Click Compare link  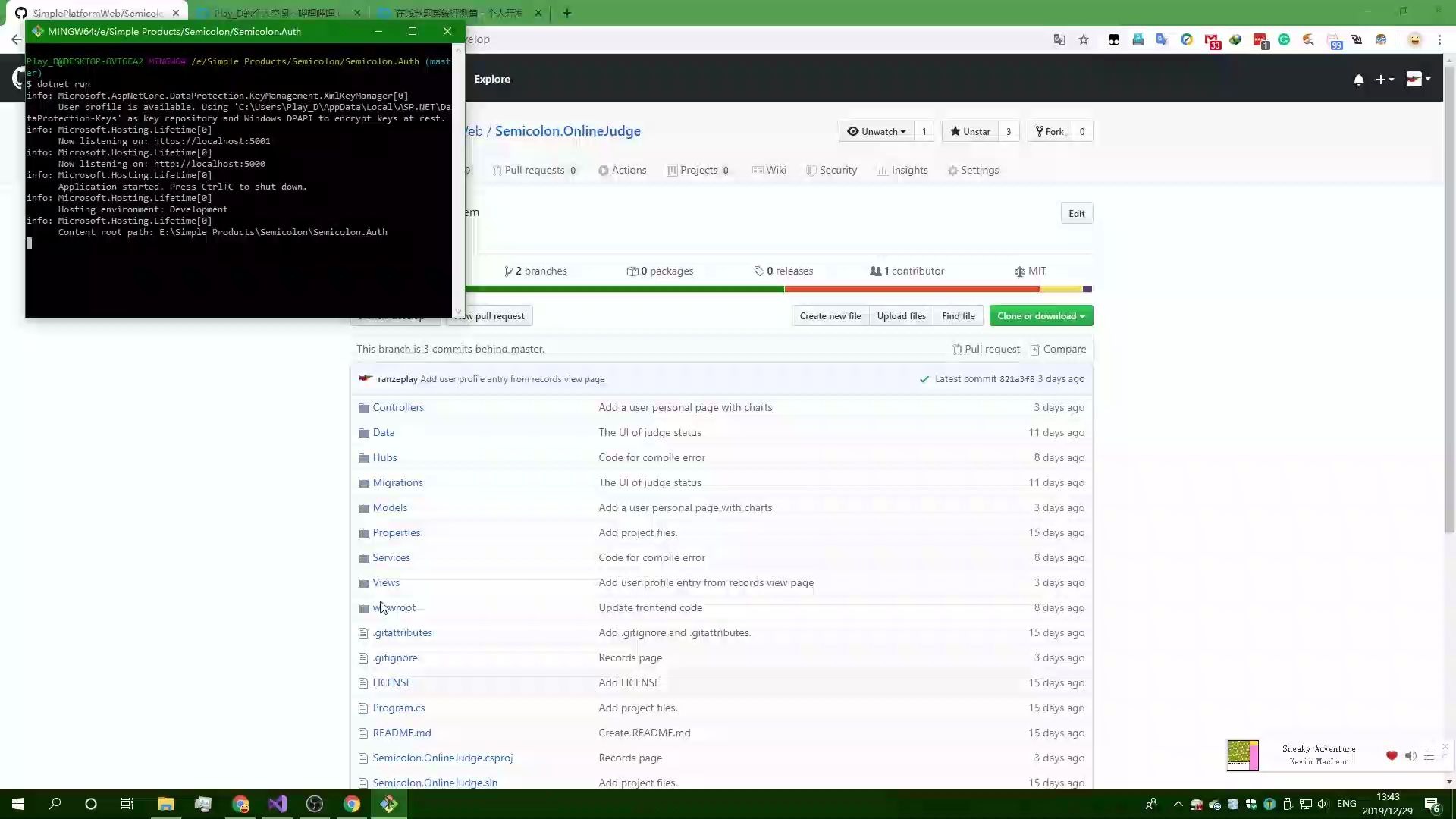(1058, 349)
